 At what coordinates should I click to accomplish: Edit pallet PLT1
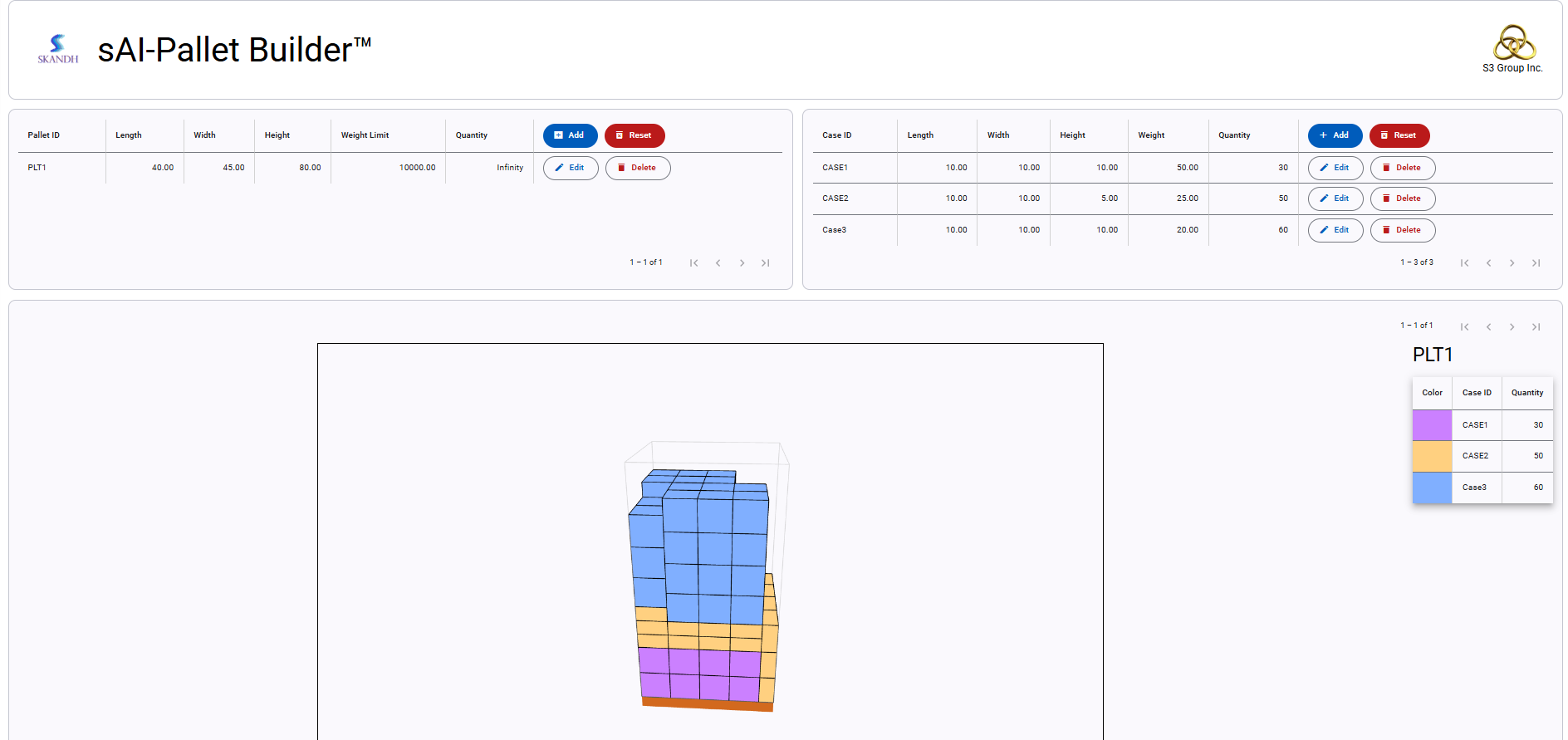pos(571,168)
